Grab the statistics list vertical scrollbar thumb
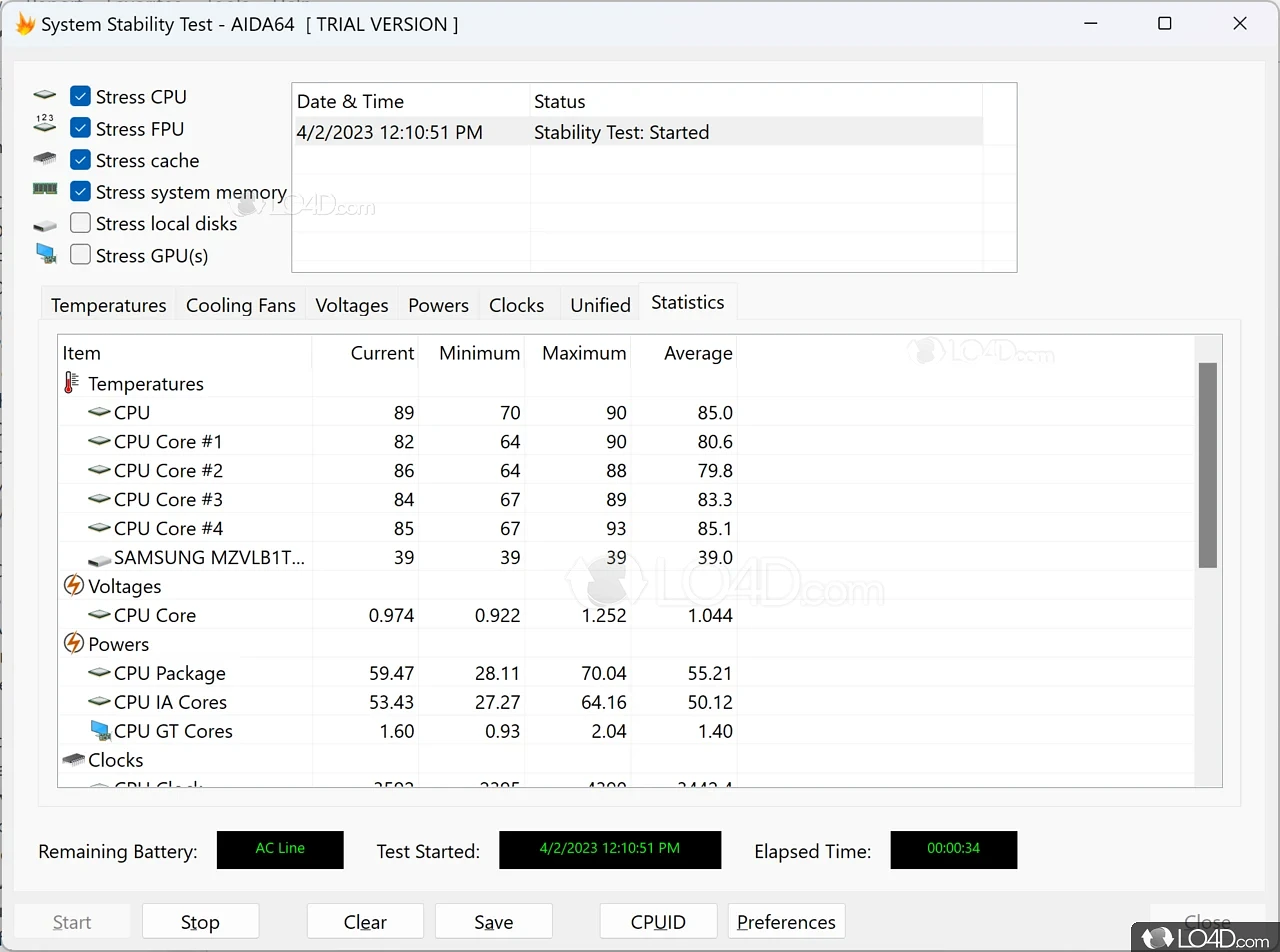 [x=1208, y=465]
